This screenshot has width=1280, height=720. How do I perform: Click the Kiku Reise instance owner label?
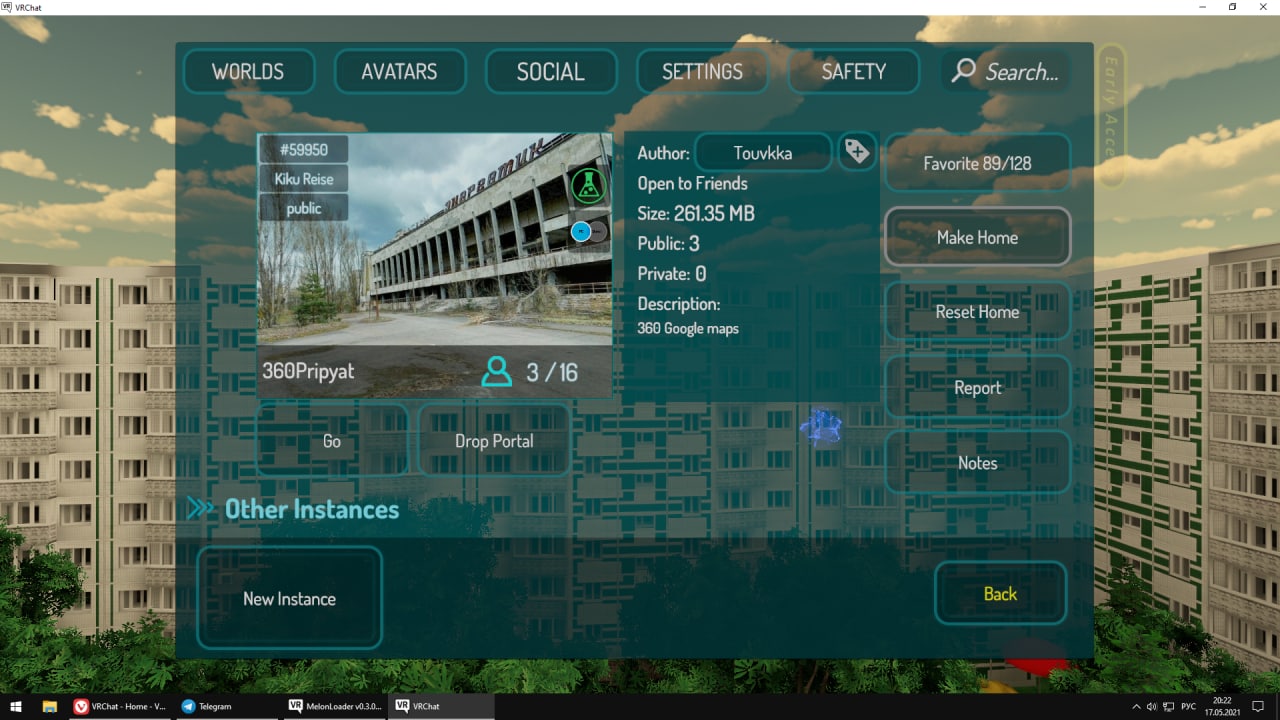304,179
